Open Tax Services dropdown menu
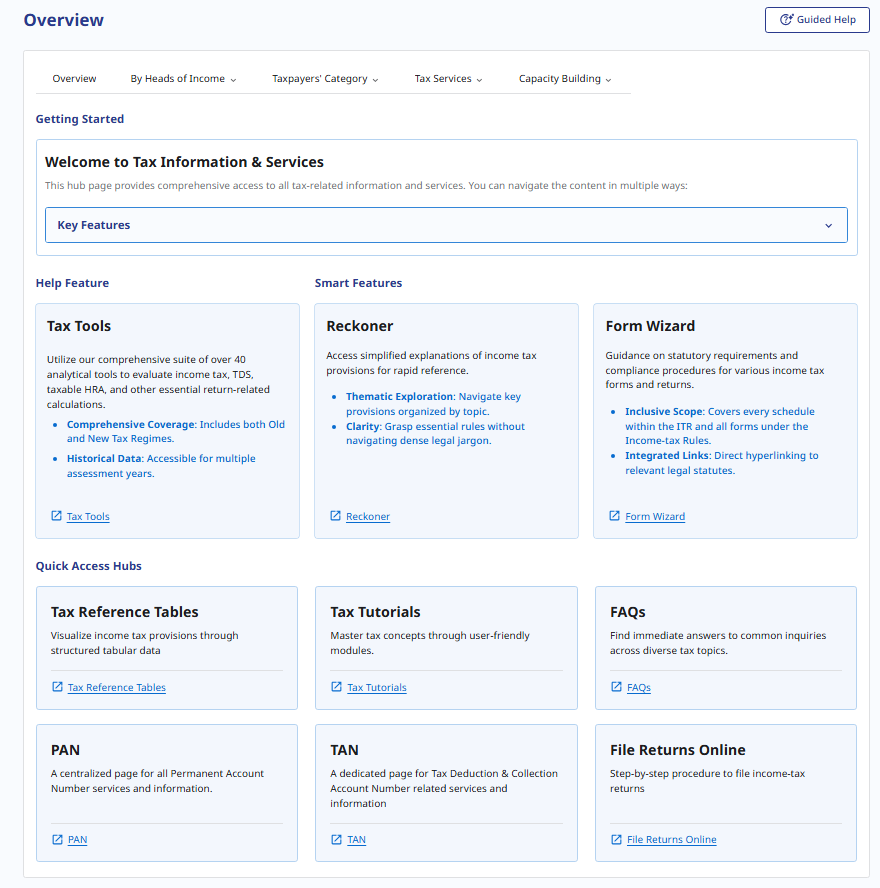 448,79
